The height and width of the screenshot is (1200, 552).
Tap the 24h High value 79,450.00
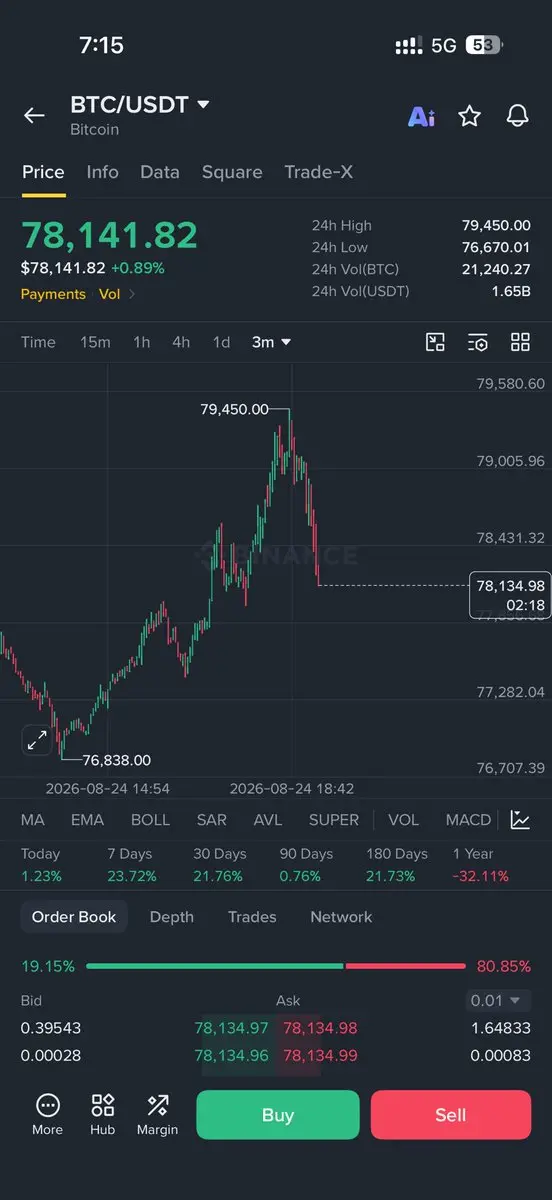pyautogui.click(x=496, y=226)
